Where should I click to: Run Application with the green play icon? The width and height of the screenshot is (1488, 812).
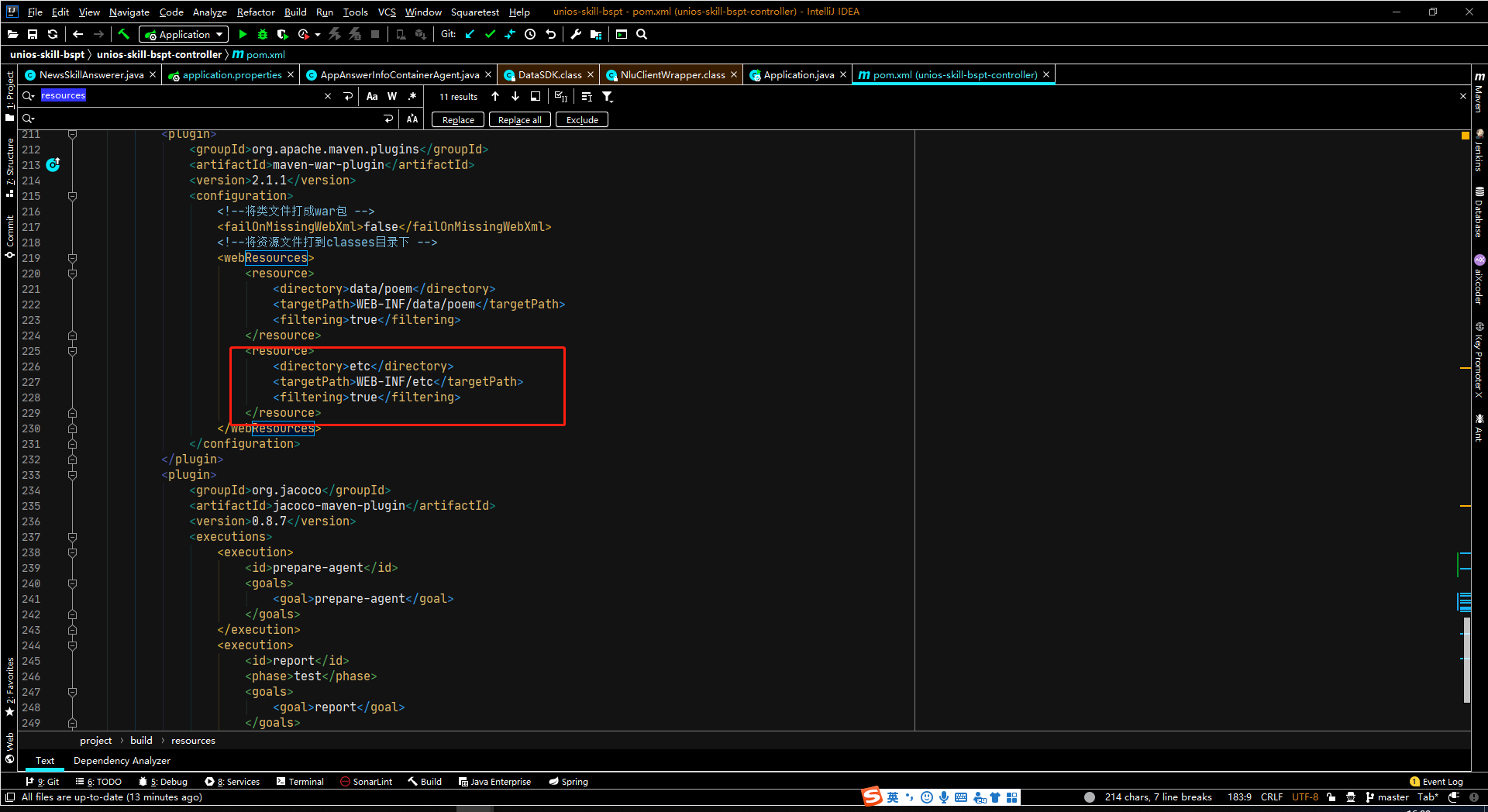(x=243, y=34)
